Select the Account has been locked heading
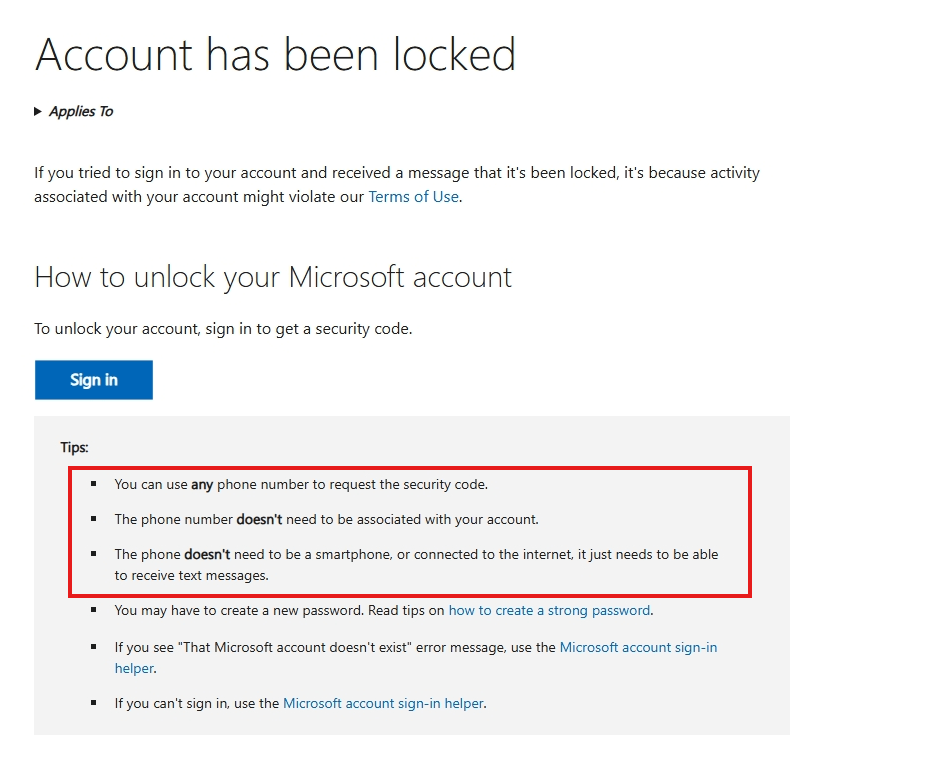Image resolution: width=931 pixels, height=774 pixels. click(276, 55)
